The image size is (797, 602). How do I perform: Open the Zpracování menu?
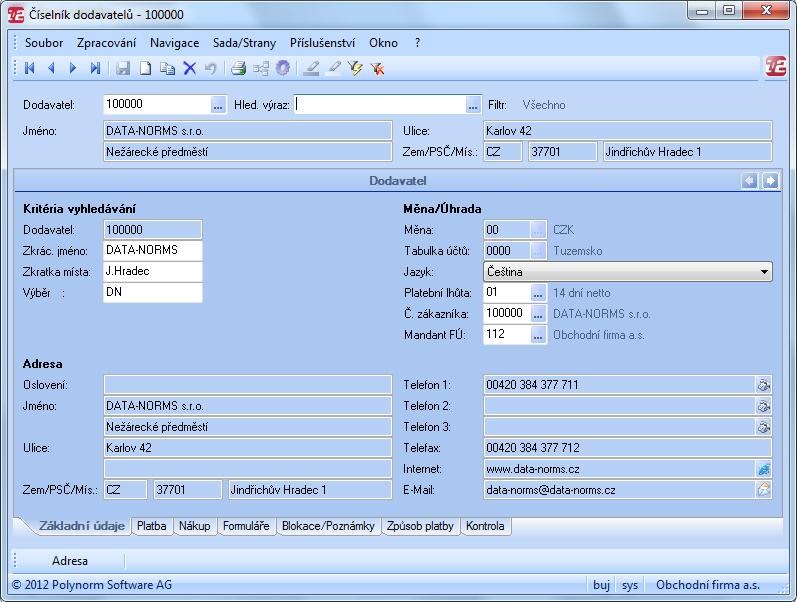(106, 43)
